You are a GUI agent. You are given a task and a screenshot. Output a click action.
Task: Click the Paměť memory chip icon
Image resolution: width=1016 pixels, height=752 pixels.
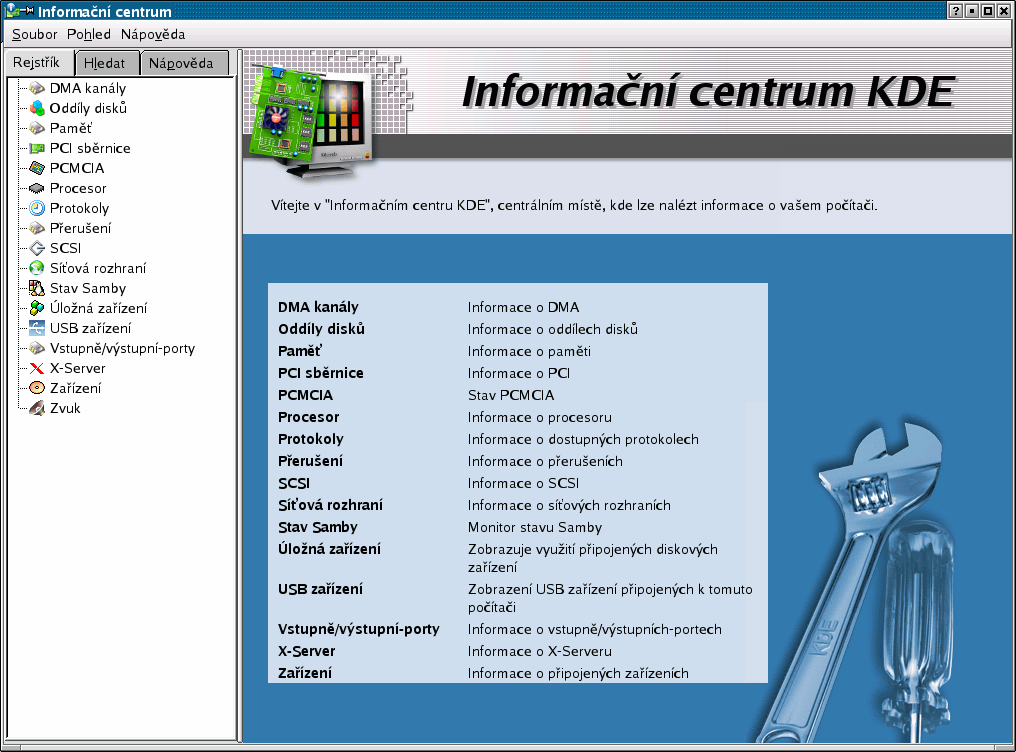37,128
